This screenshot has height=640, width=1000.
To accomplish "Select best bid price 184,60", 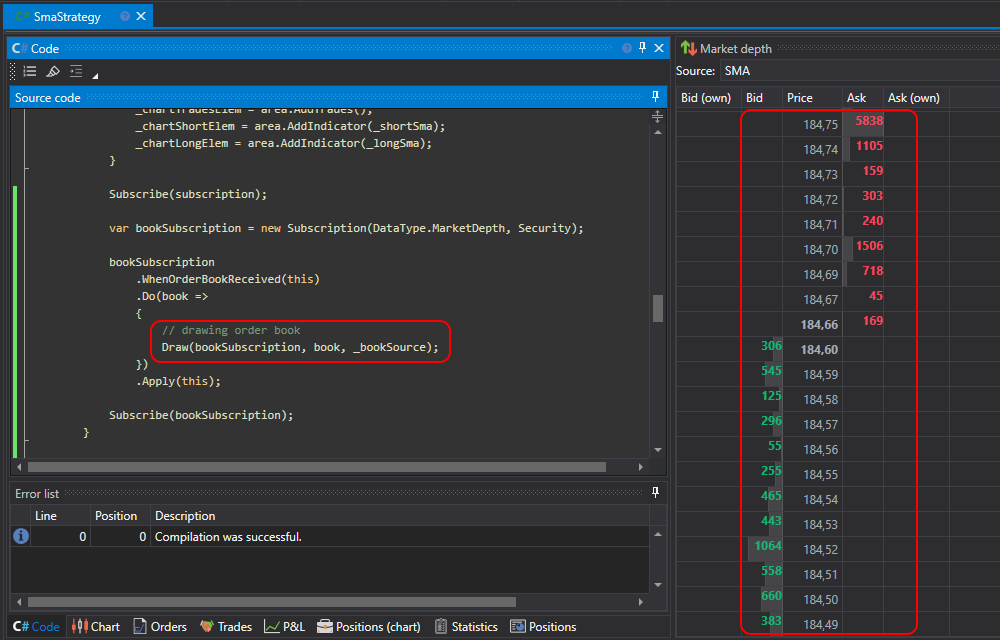I will tap(812, 349).
